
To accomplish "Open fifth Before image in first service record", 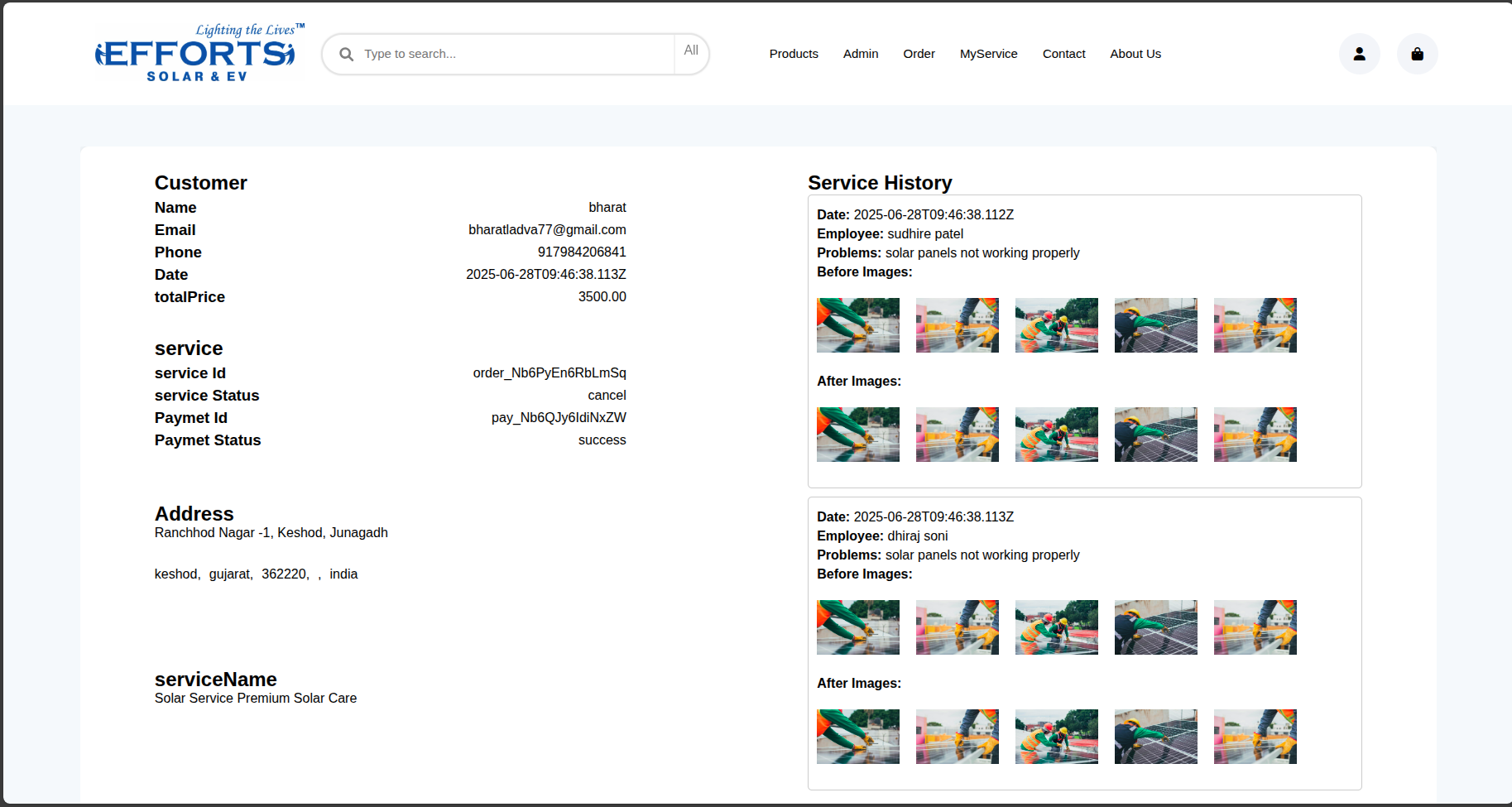I will [1255, 325].
